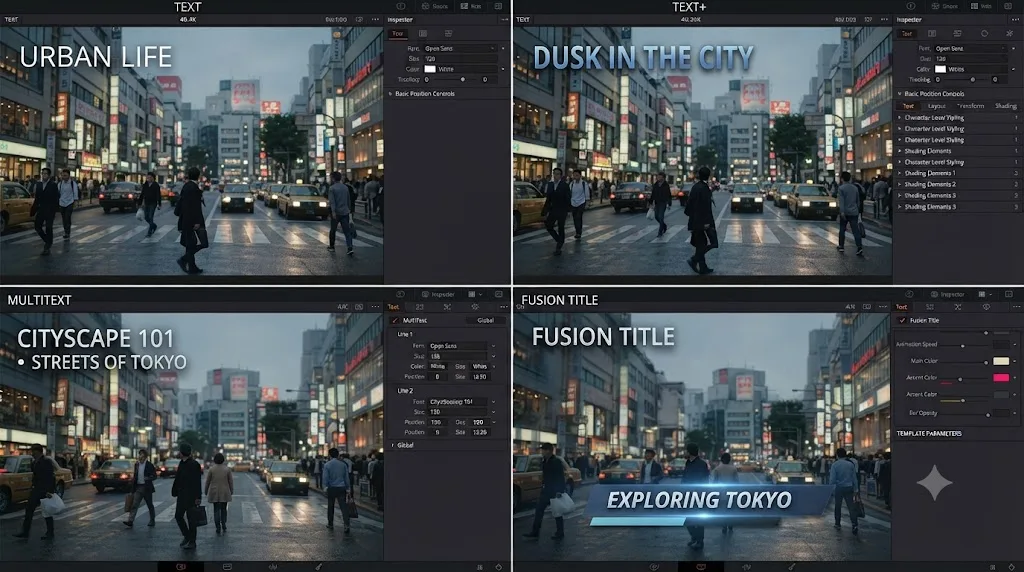The image size is (1024, 572).
Task: Open TEXT inspector three-dot options menu
Action: click(x=504, y=20)
